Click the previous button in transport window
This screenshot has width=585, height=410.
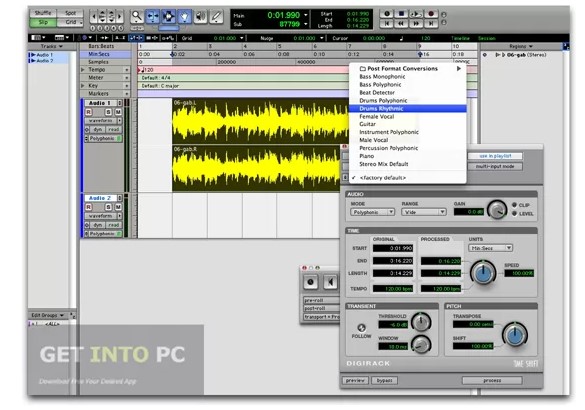pos(330,282)
